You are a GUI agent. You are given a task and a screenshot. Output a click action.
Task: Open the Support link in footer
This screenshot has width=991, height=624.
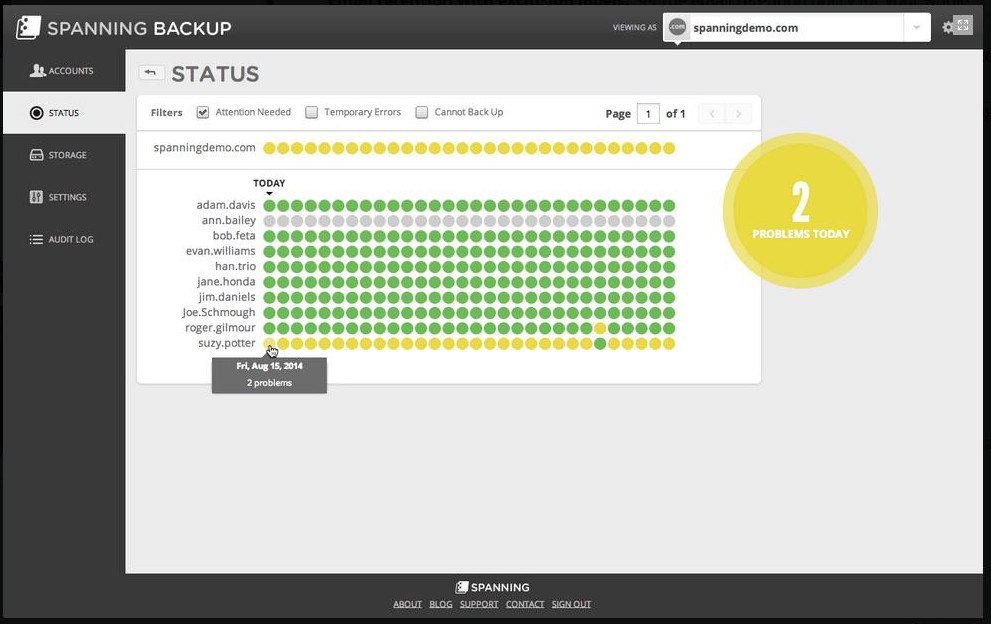point(479,604)
